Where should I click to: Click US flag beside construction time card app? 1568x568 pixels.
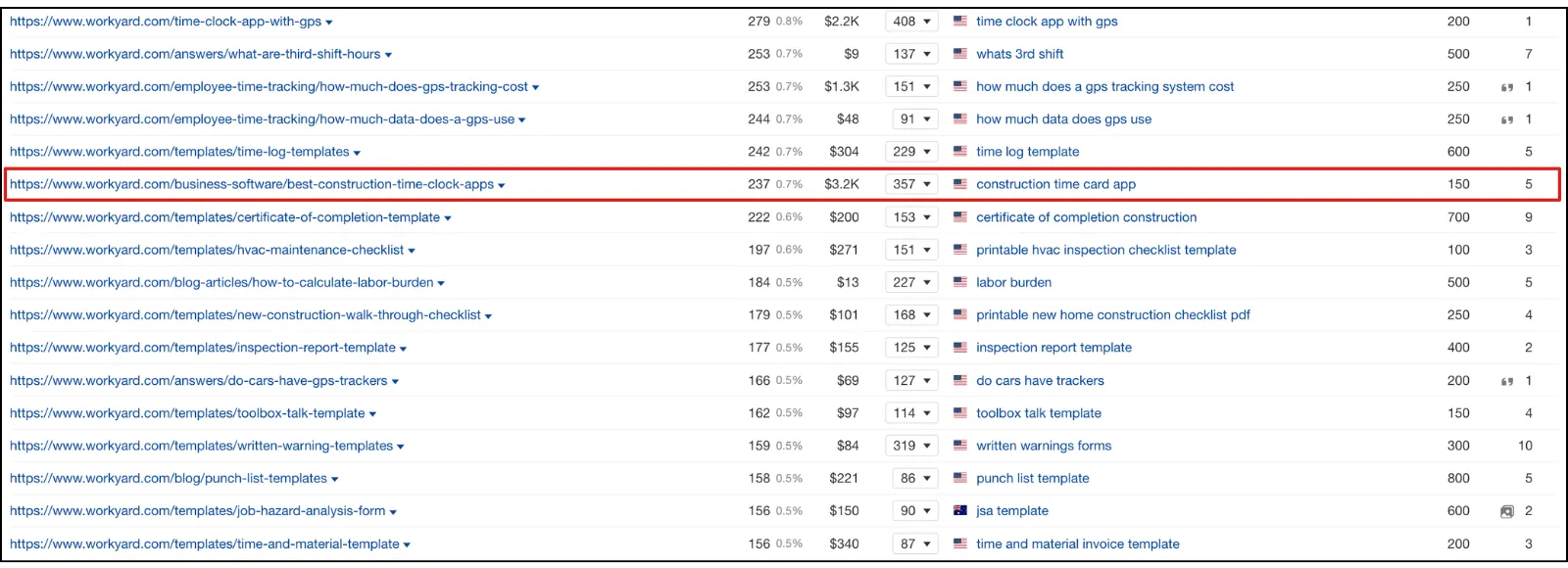click(960, 183)
